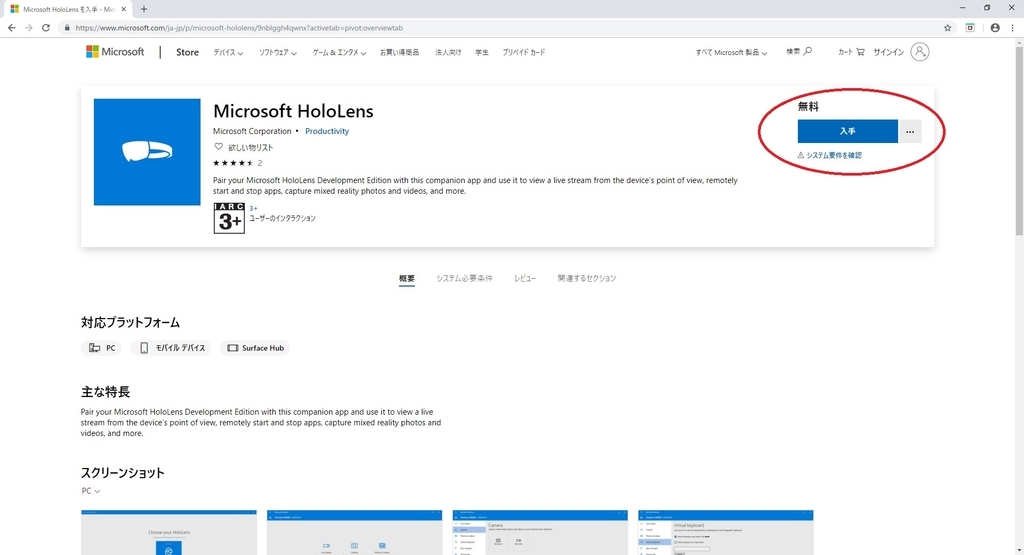The width and height of the screenshot is (1024, 555).
Task: Open the プリペイドカード menu item
Action: [x=524, y=52]
